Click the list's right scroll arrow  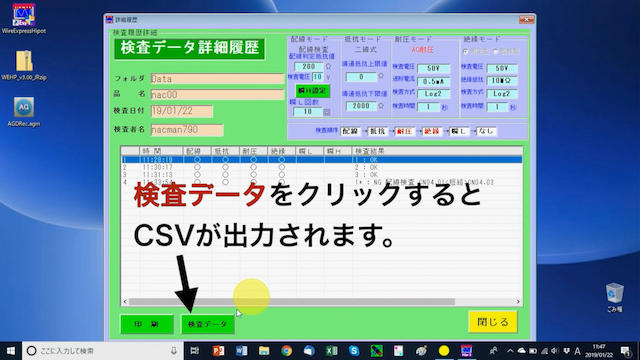coord(518,302)
